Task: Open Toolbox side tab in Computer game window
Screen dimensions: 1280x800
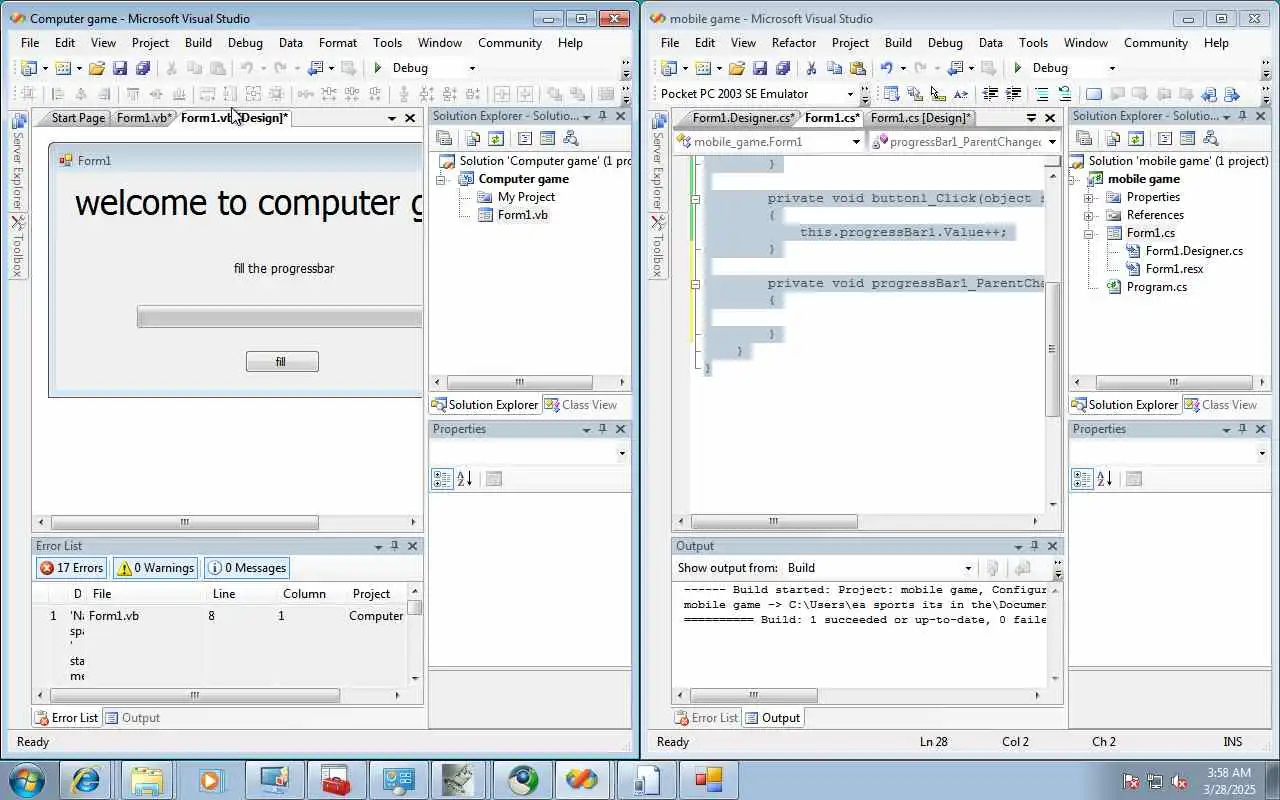Action: pos(17,246)
